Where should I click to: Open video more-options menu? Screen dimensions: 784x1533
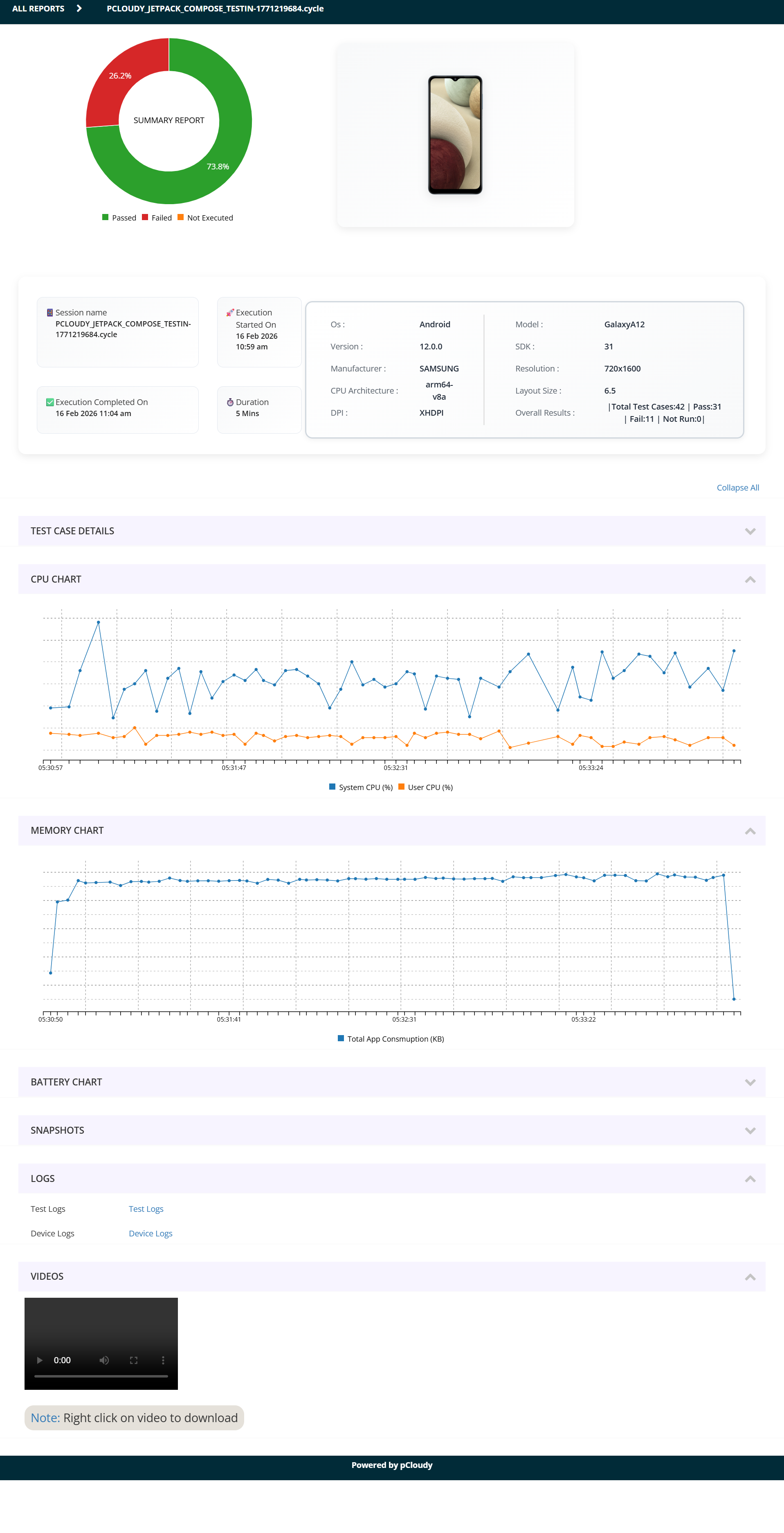pyautogui.click(x=163, y=1360)
